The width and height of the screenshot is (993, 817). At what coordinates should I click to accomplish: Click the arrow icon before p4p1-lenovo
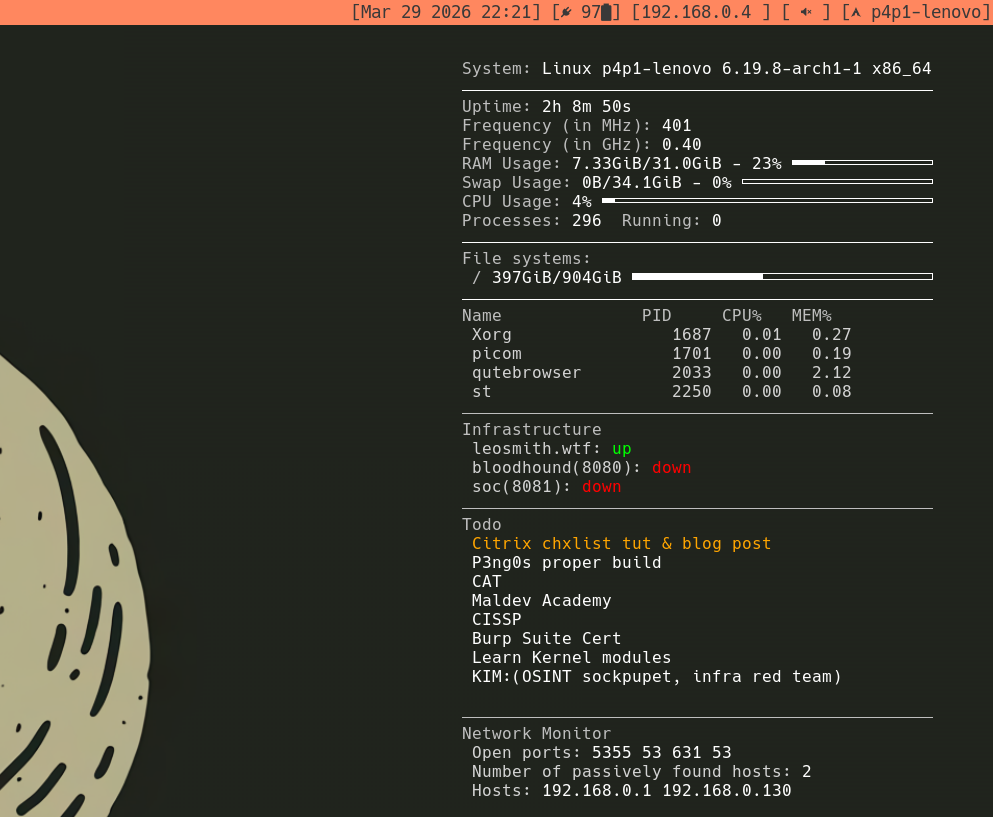pyautogui.click(x=856, y=12)
